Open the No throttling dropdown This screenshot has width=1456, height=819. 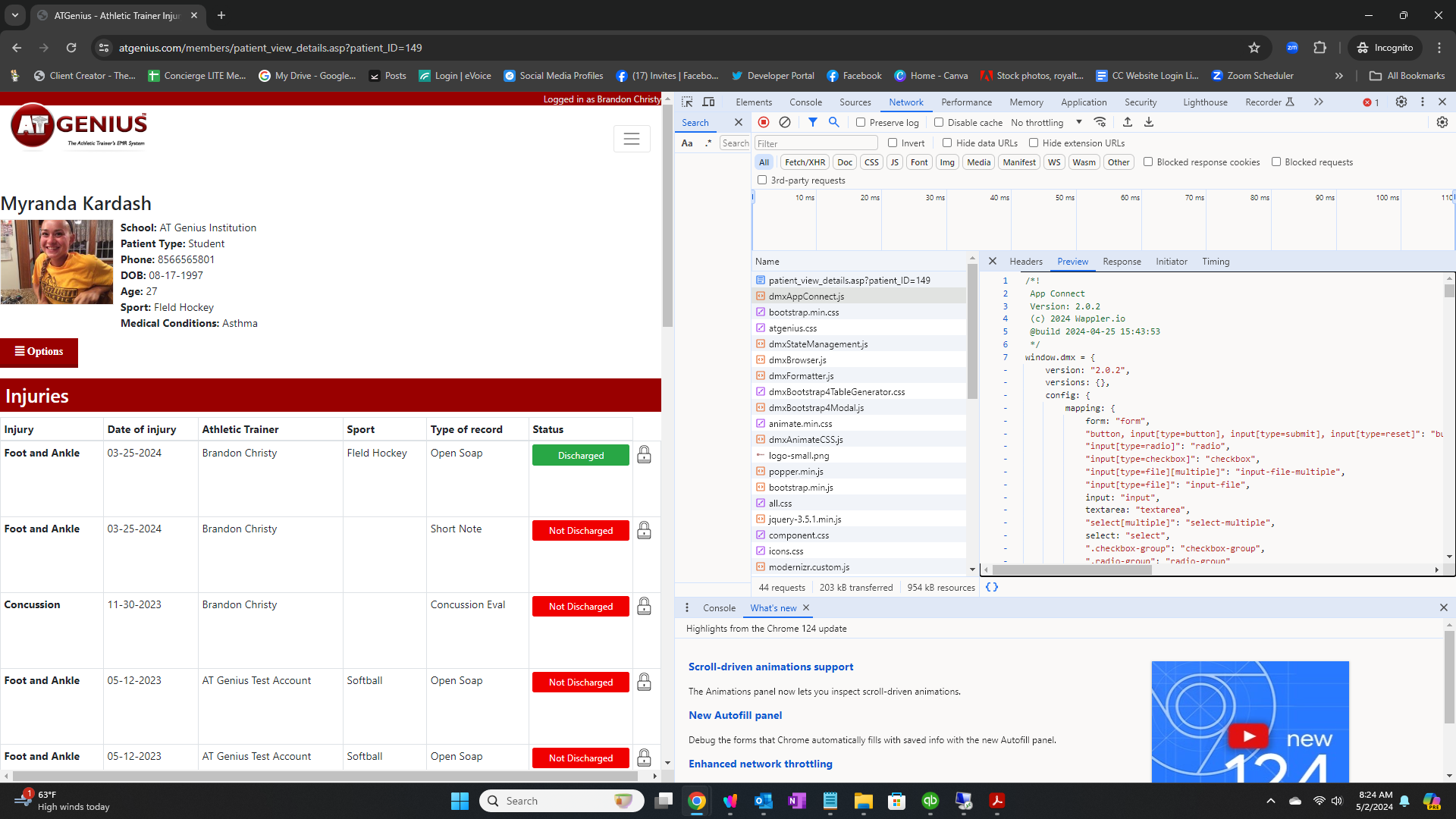click(x=1046, y=122)
